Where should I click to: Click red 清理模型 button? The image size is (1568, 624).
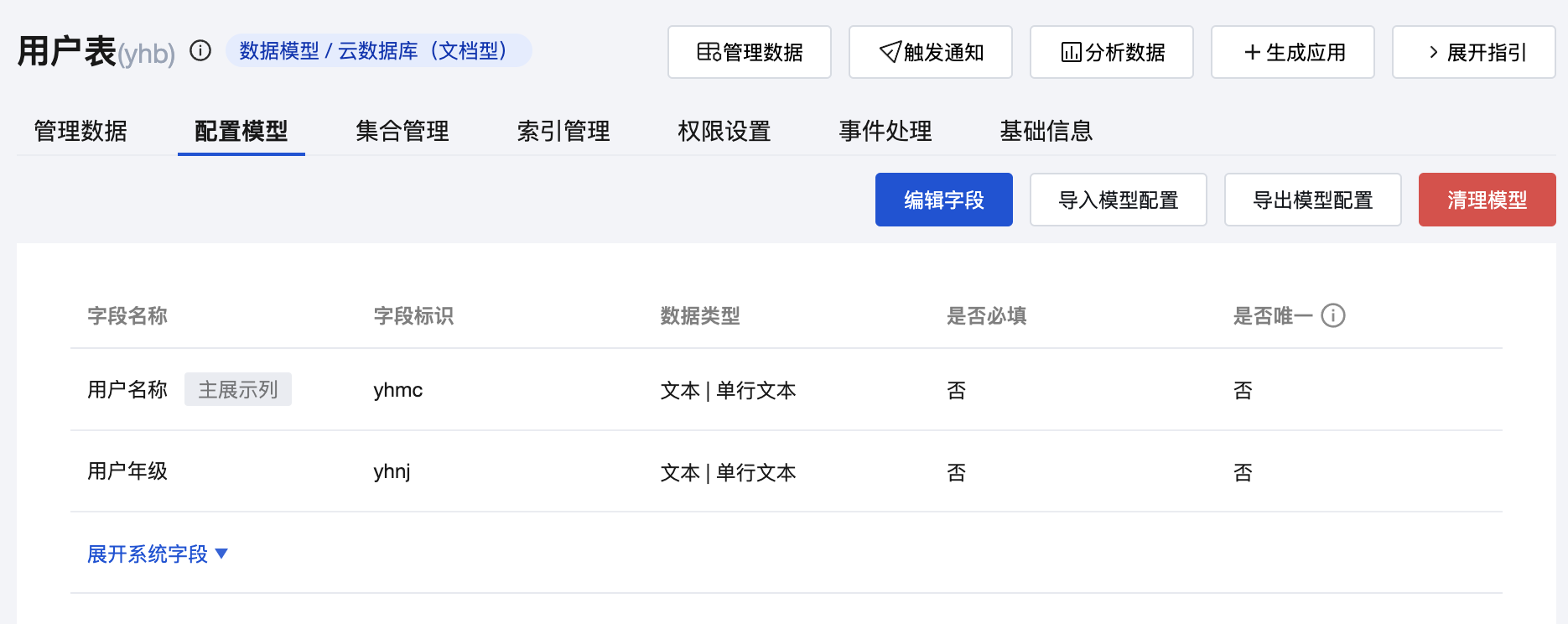click(1488, 200)
